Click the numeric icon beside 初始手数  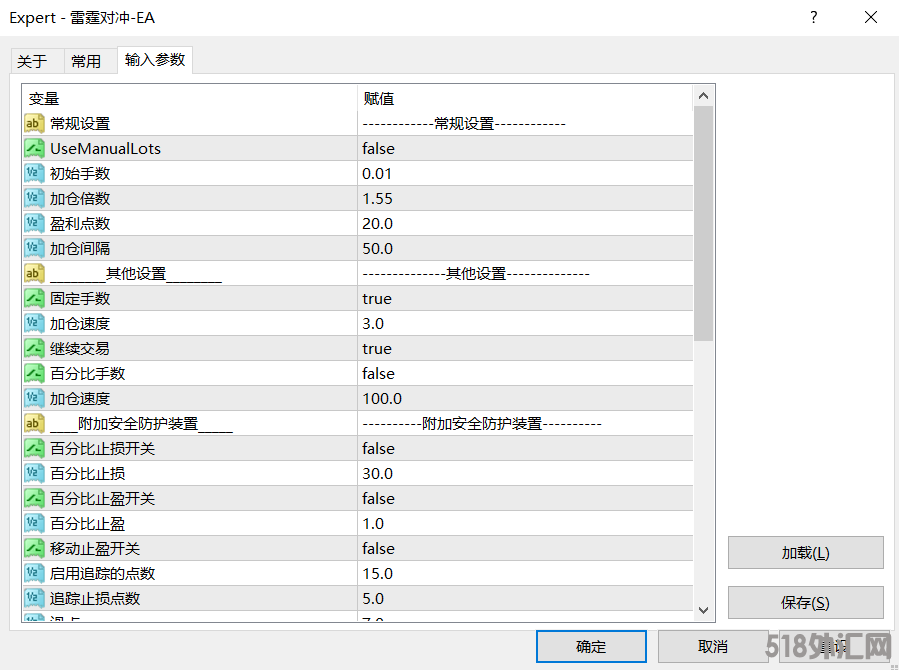34,173
